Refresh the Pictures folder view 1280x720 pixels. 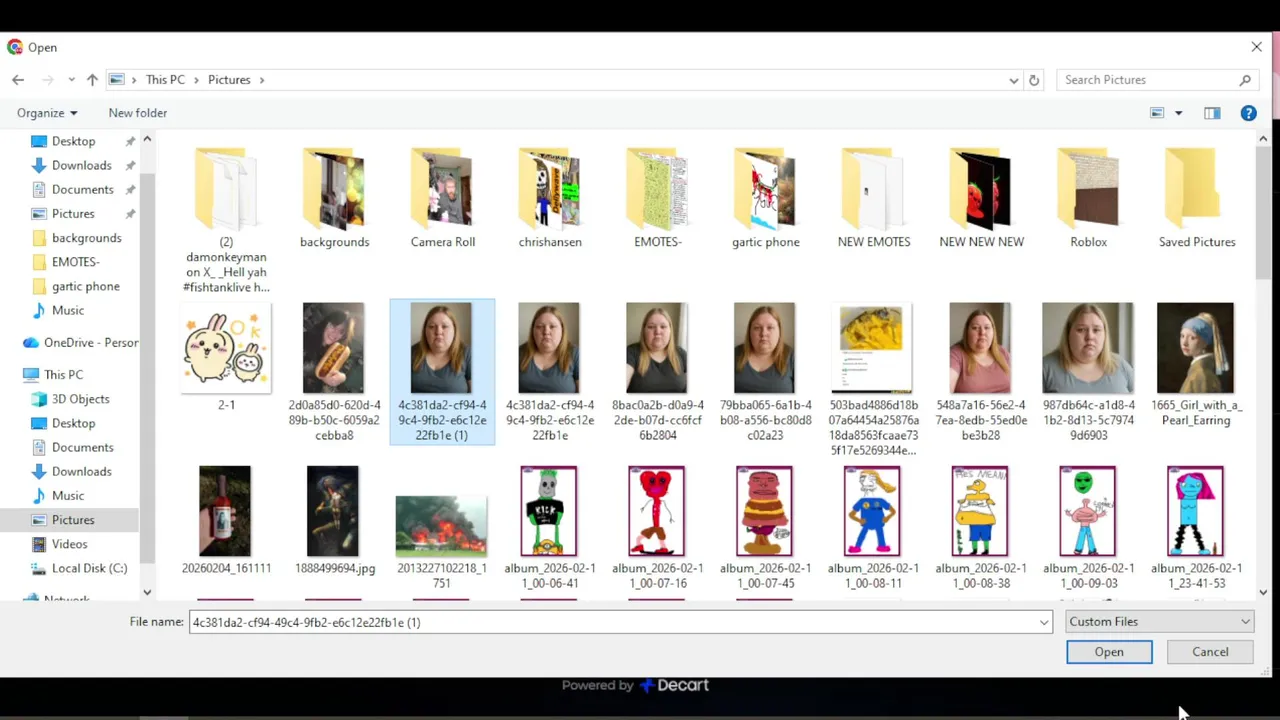coord(1034,80)
